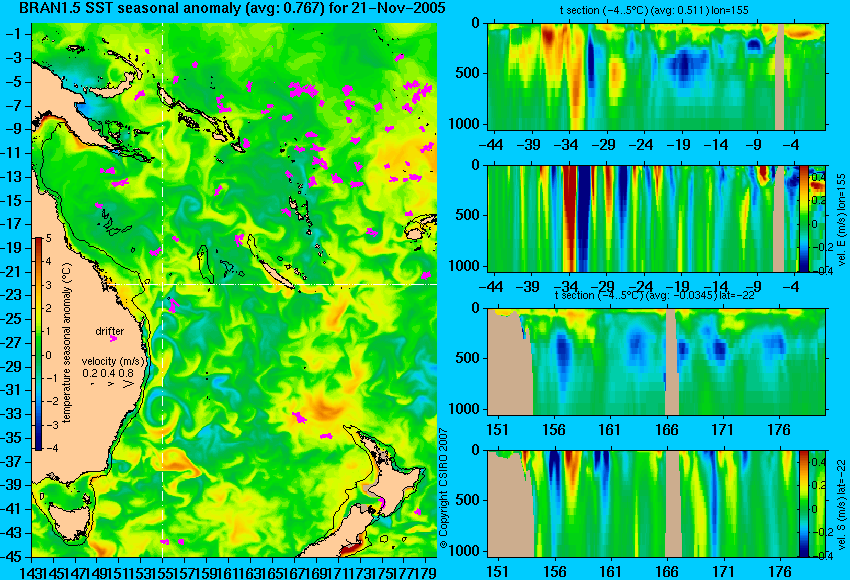Click depth '1000' on top temperature section axis
This screenshot has height=580, width=850.
[464, 124]
